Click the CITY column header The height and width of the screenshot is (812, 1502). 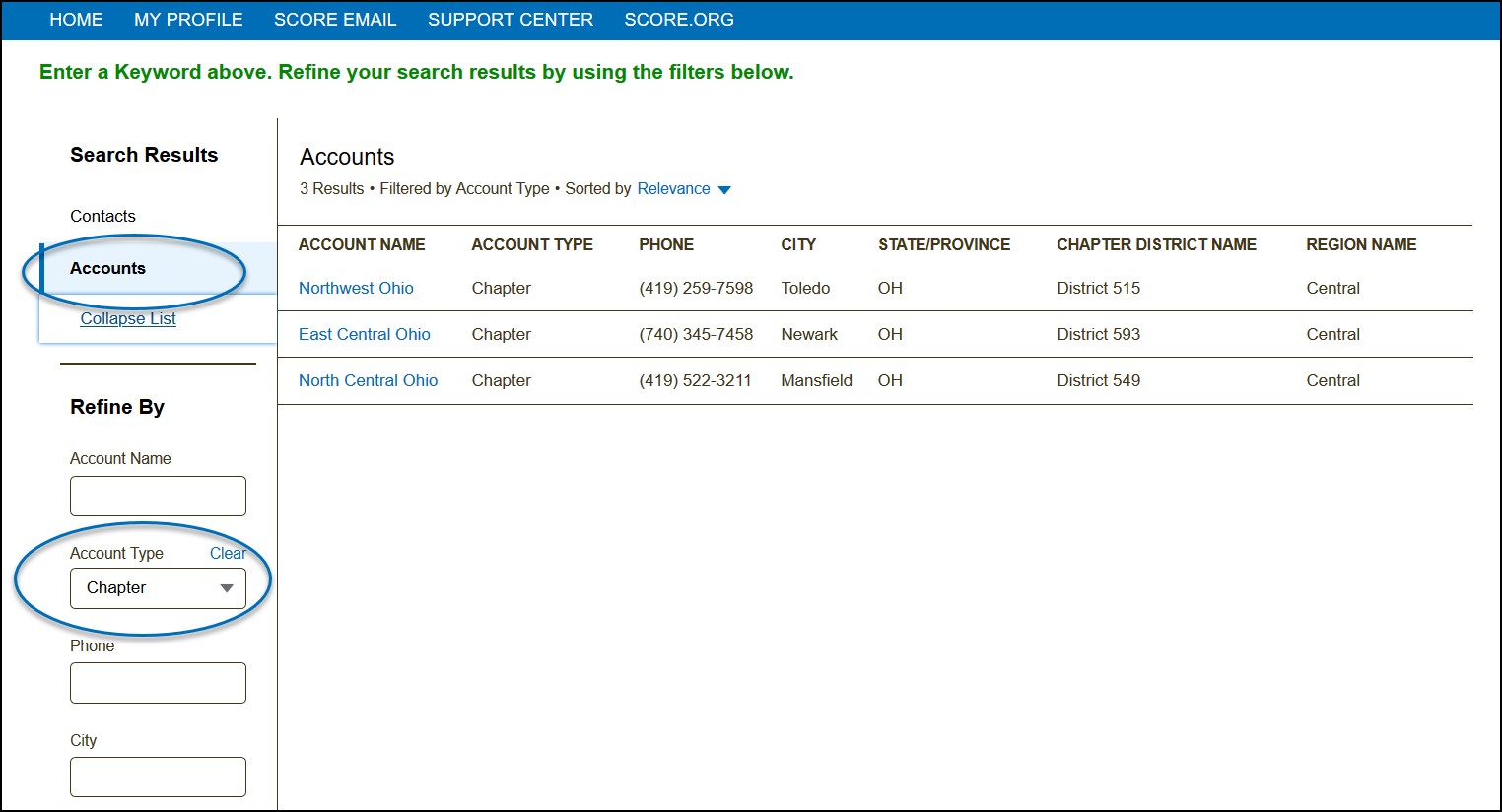pyautogui.click(x=798, y=244)
